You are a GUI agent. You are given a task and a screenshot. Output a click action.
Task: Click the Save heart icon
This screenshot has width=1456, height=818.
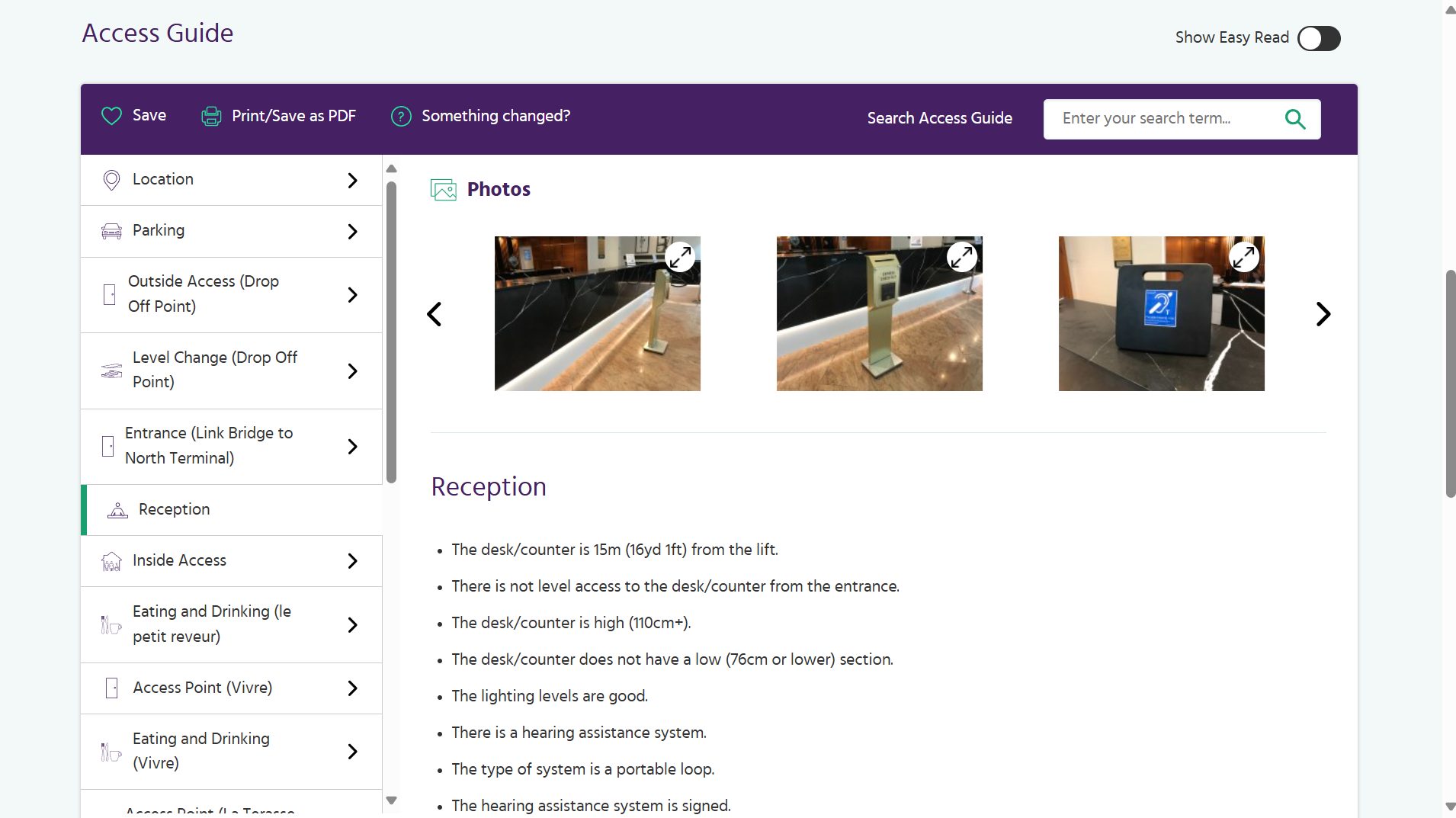point(111,116)
